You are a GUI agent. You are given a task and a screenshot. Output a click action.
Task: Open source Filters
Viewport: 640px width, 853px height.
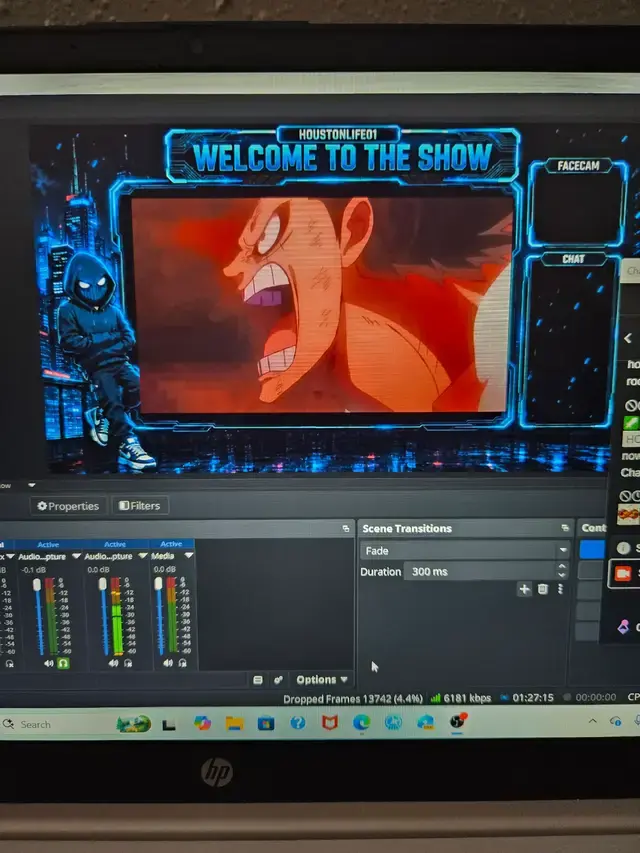[140, 505]
